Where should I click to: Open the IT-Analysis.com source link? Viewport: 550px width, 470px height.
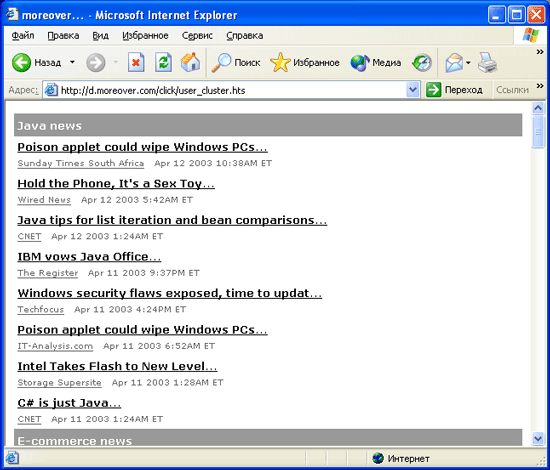(55, 346)
